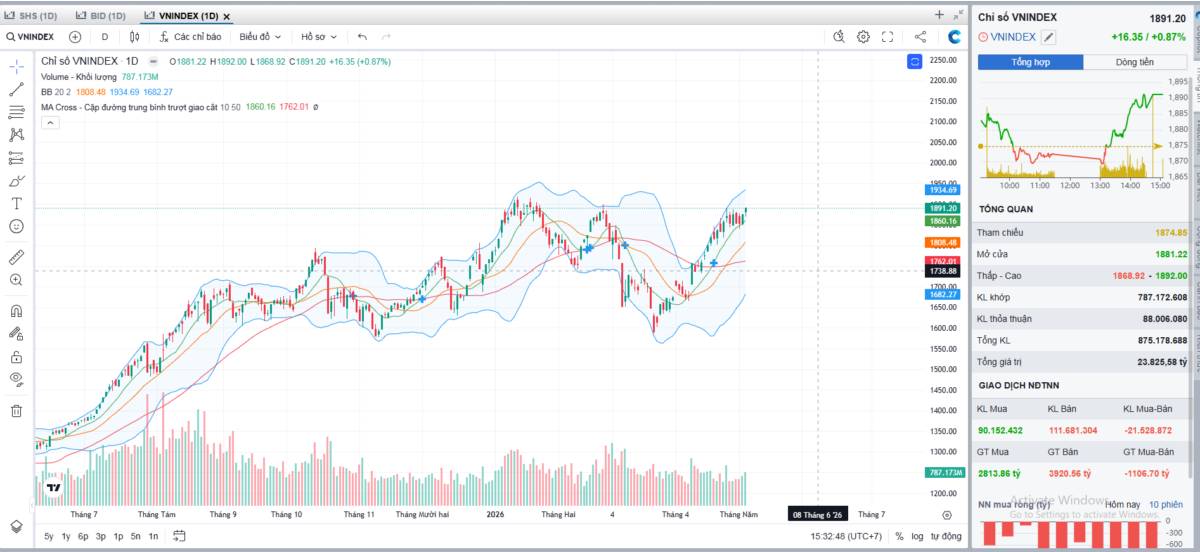Viewport: 1200px width, 552px height.
Task: Edit VNINDEX with the pencil icon
Action: pyautogui.click(x=1049, y=37)
